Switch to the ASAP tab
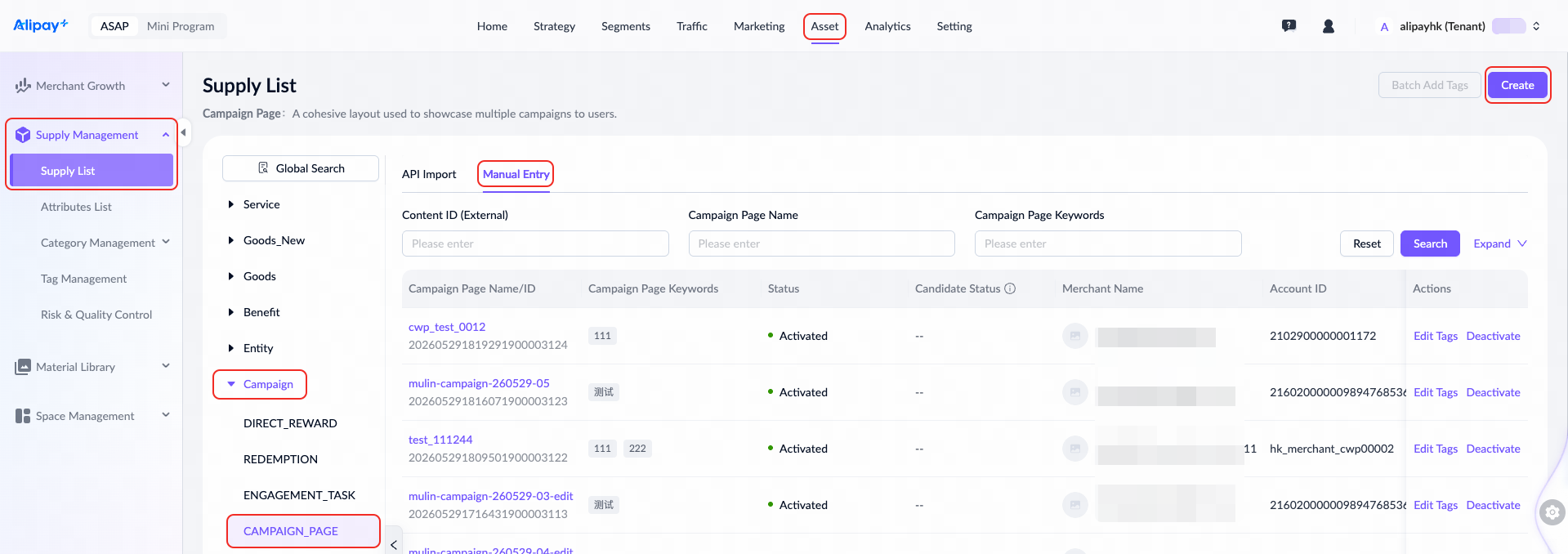 click(x=114, y=26)
